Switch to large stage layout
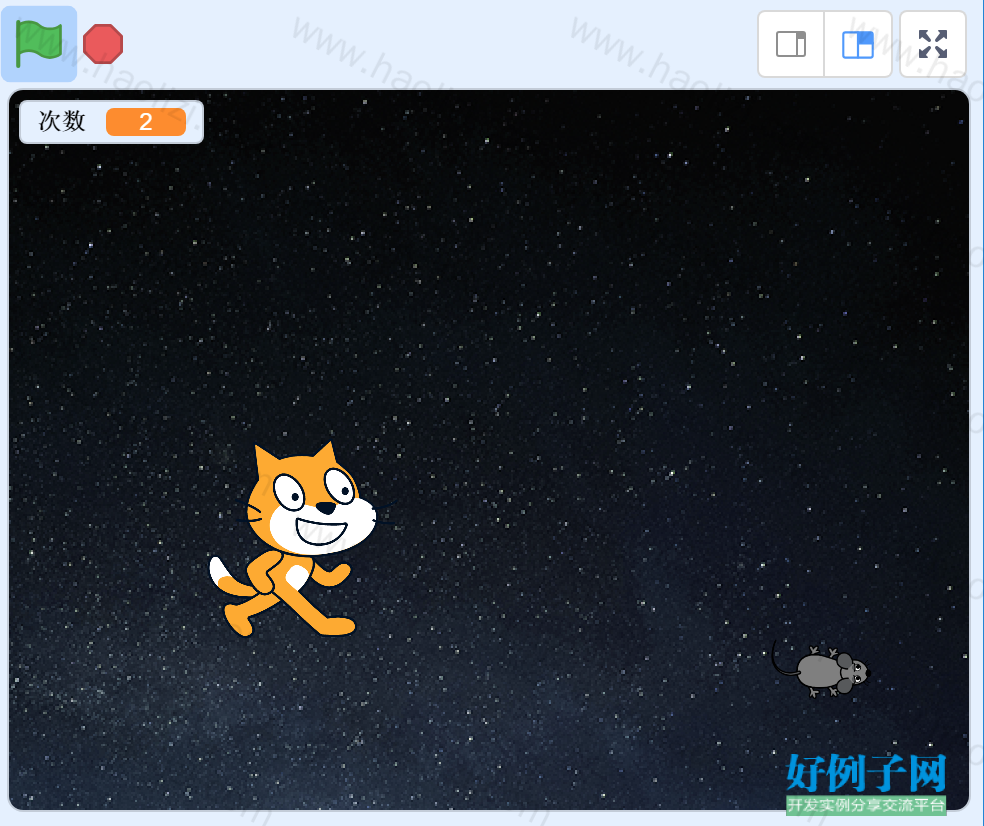Screen dimensions: 984x826 coord(857,44)
